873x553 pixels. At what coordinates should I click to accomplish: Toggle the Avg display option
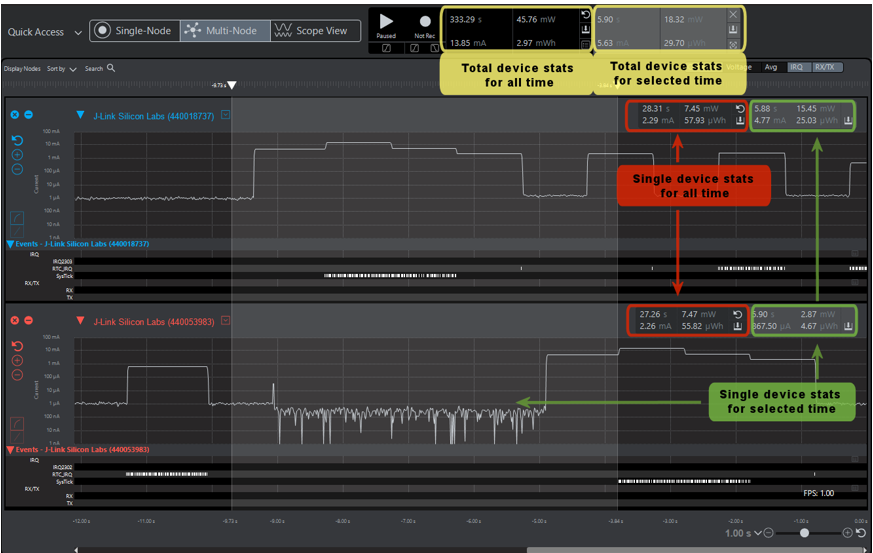tap(770, 67)
